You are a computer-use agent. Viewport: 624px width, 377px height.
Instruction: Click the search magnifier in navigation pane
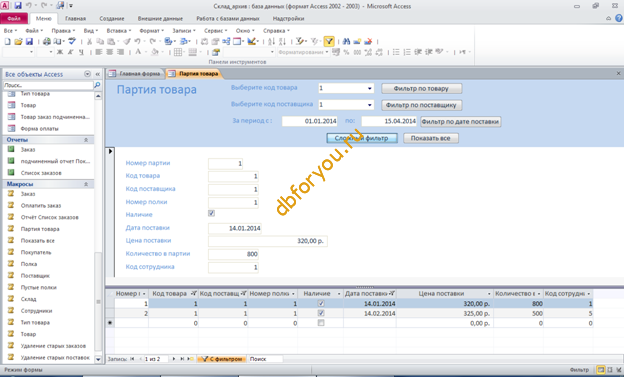pyautogui.click(x=97, y=85)
